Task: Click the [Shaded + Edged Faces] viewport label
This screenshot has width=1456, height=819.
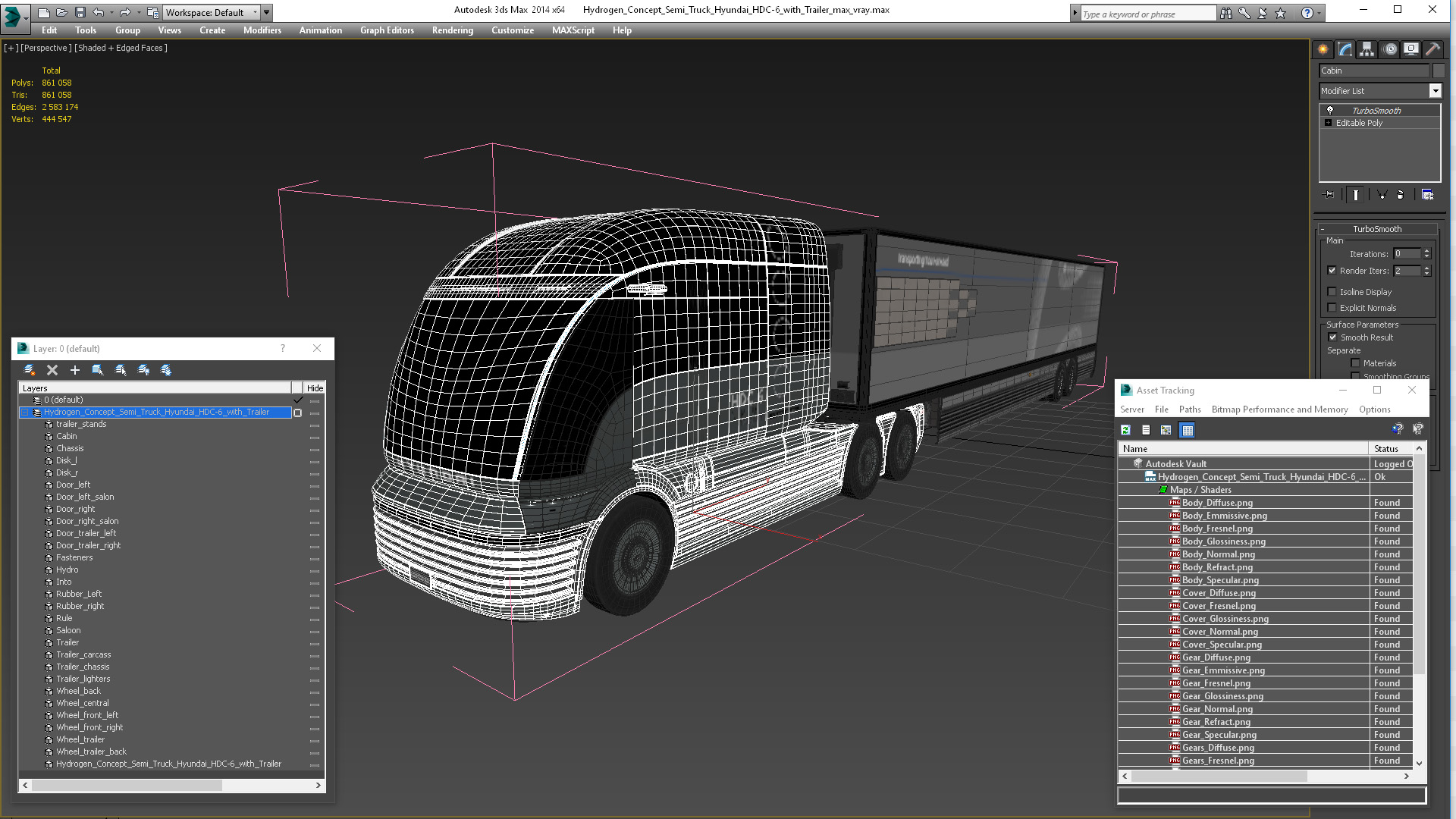Action: pyautogui.click(x=121, y=48)
